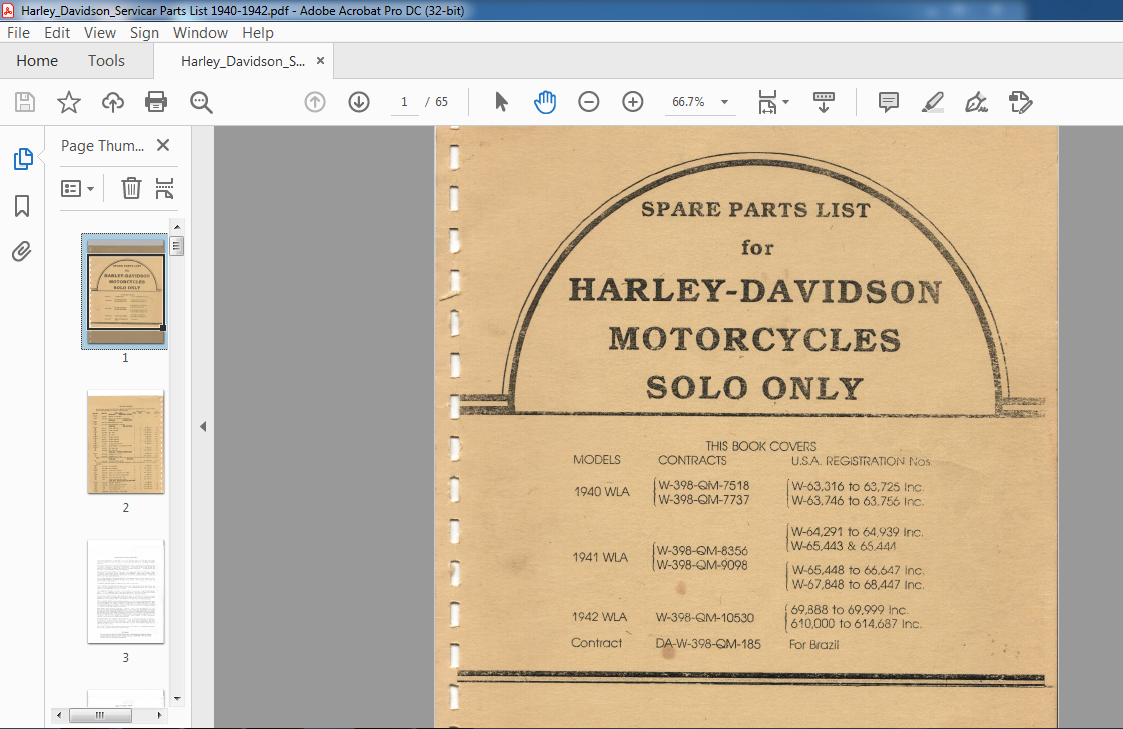Open the Find text magnifier tool
Image resolution: width=1123 pixels, height=729 pixels.
(201, 102)
